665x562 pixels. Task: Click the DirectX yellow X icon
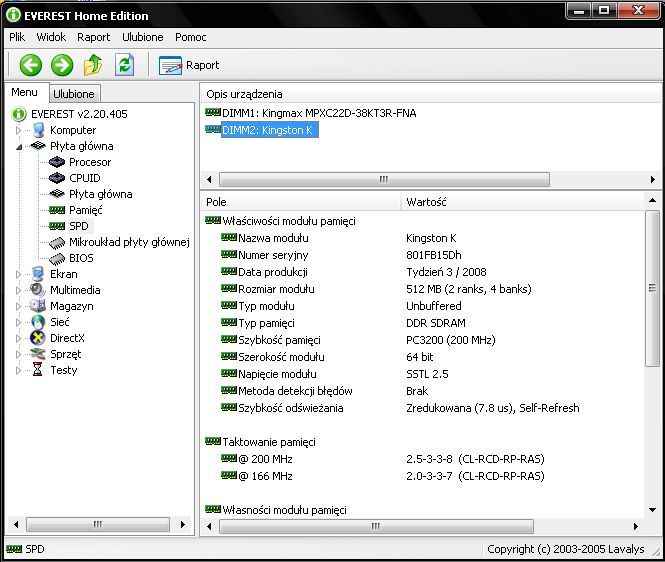38,338
